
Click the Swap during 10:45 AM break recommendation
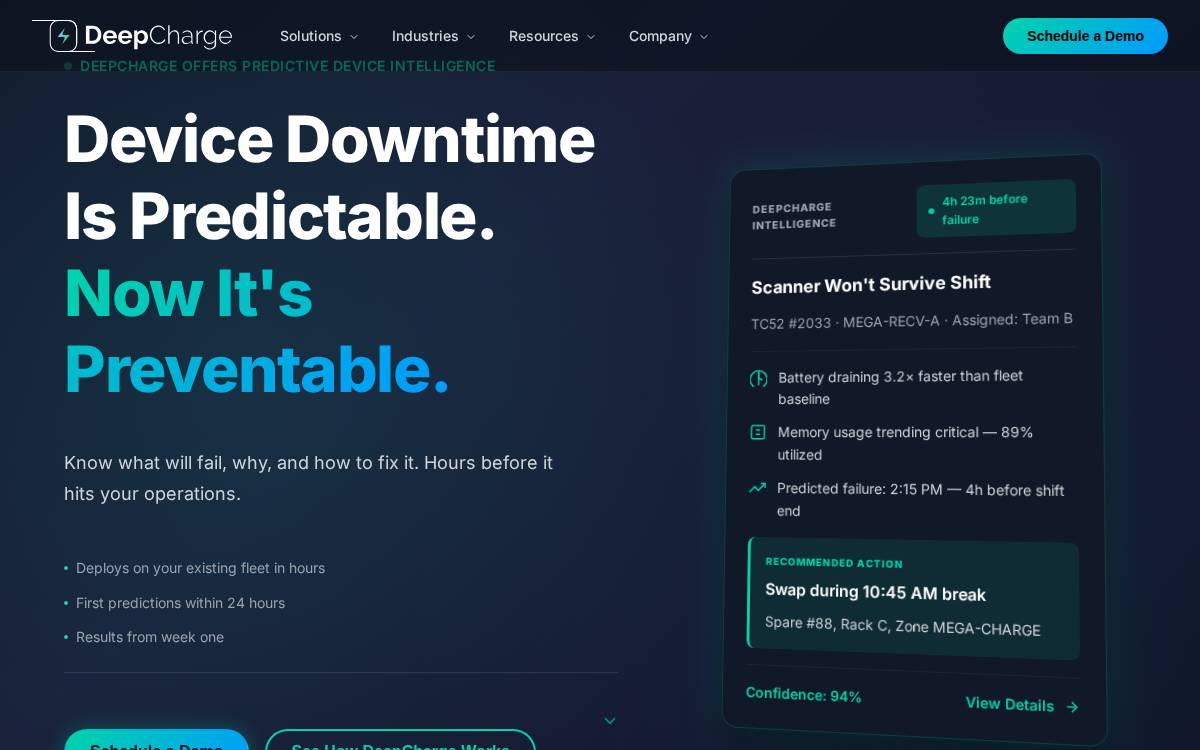tap(875, 592)
